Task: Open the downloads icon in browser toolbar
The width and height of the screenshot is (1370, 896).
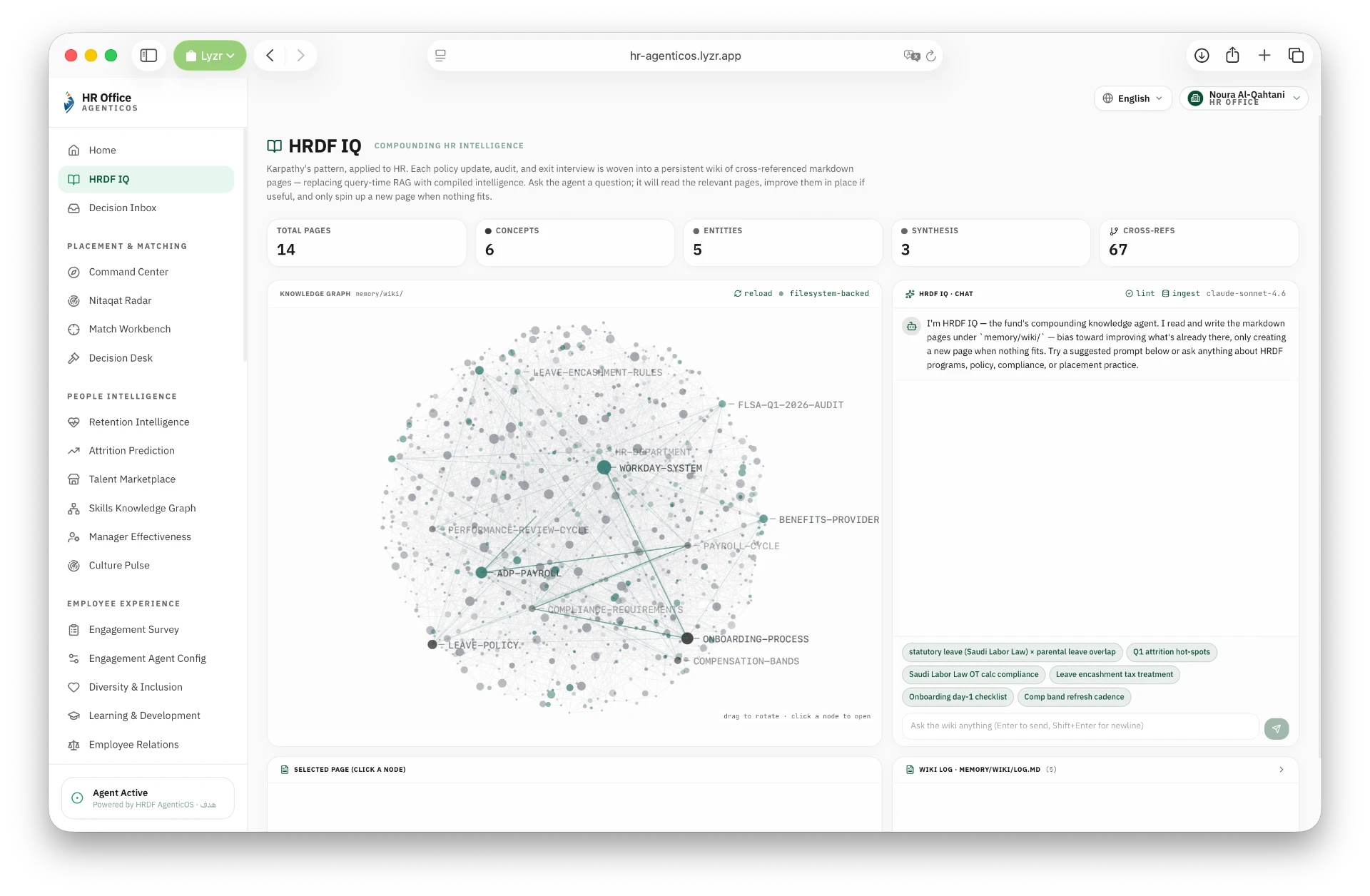Action: (x=1202, y=56)
